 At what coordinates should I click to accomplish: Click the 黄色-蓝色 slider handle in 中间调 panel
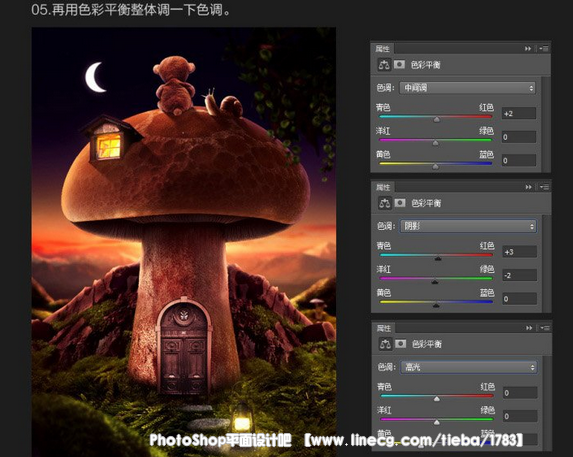436,167
